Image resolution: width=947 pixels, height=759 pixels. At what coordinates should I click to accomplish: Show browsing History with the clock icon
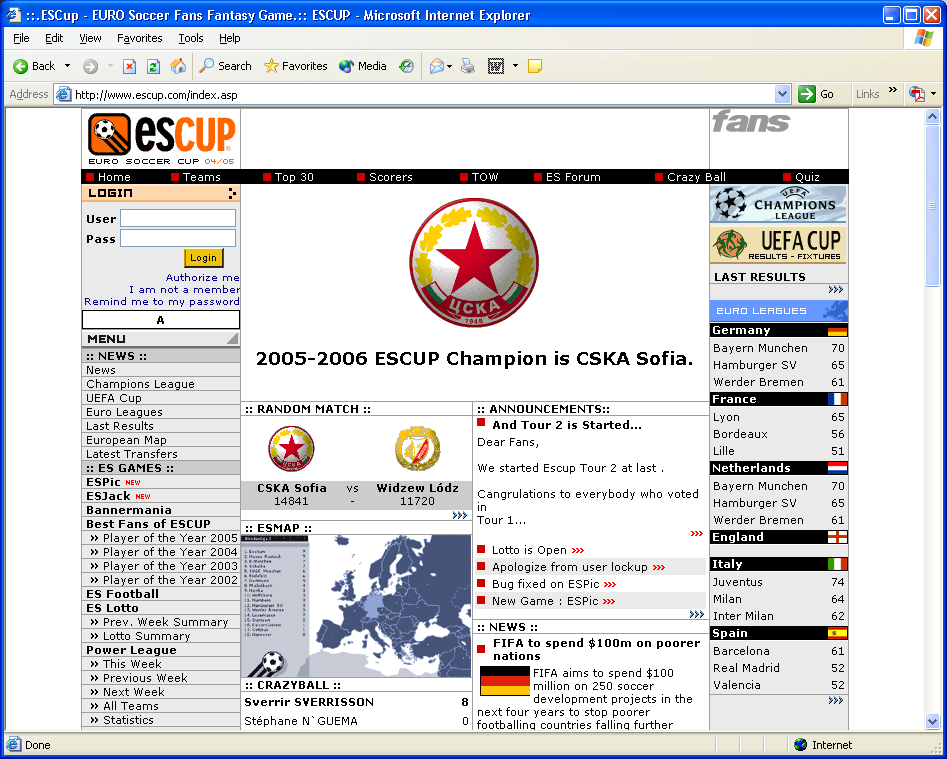click(x=406, y=66)
